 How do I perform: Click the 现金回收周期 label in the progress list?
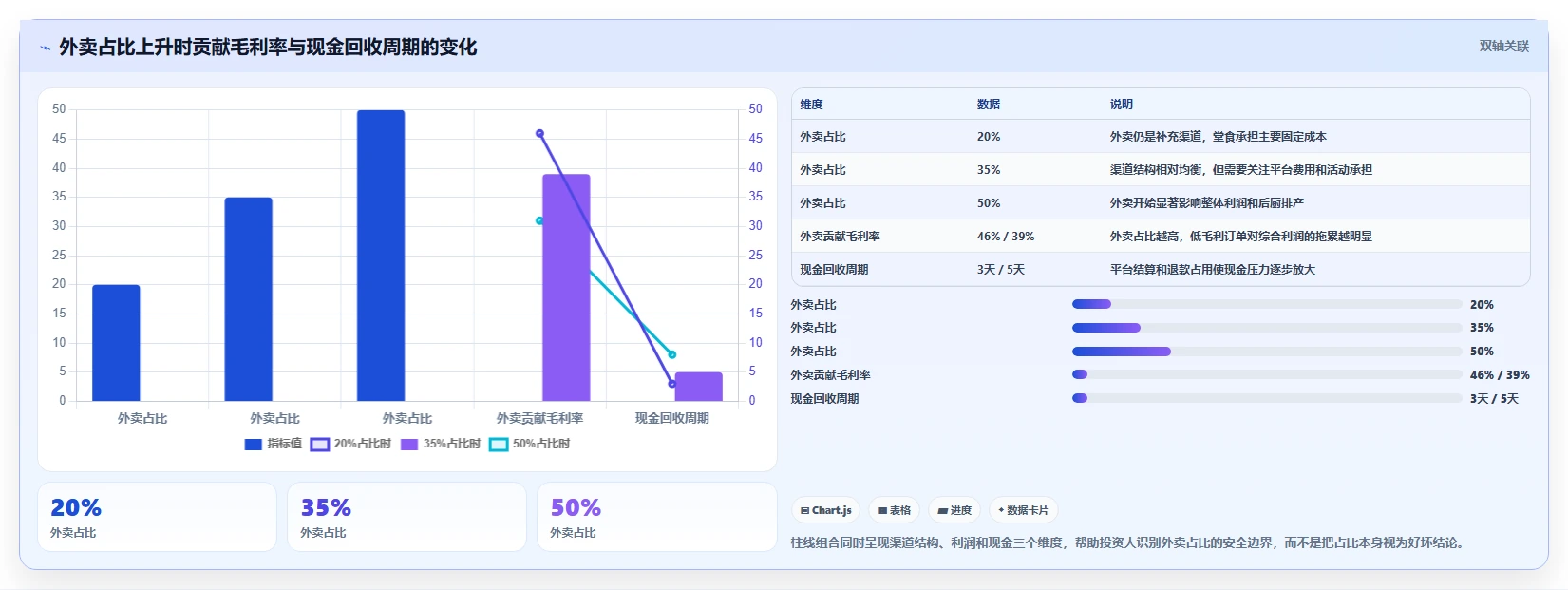coord(824,399)
